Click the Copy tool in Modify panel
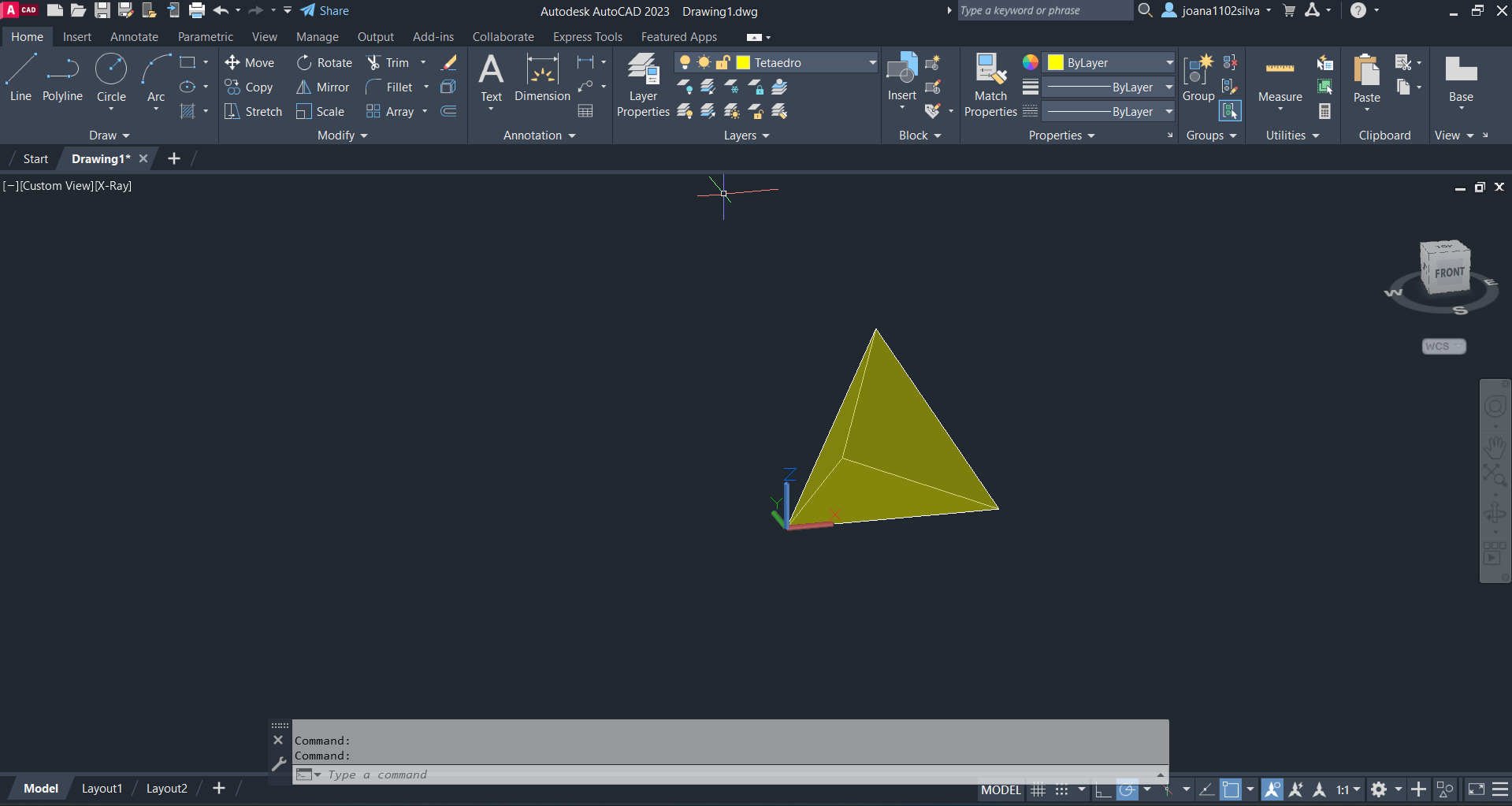 pos(248,87)
